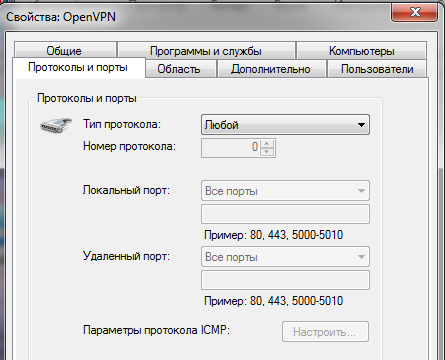Open the Область tab

pos(181,69)
